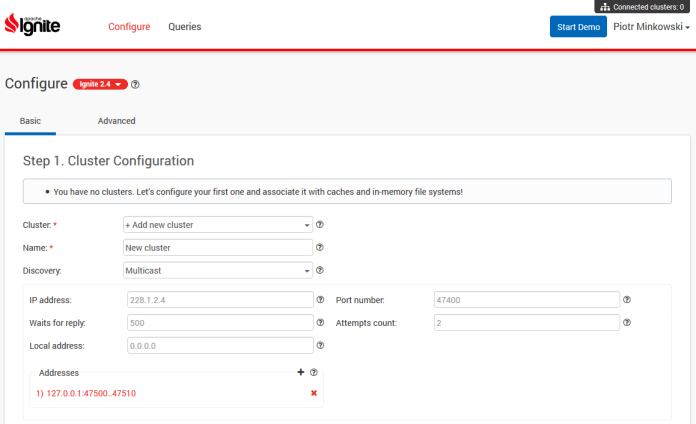Click into the IP address input field

220,299
